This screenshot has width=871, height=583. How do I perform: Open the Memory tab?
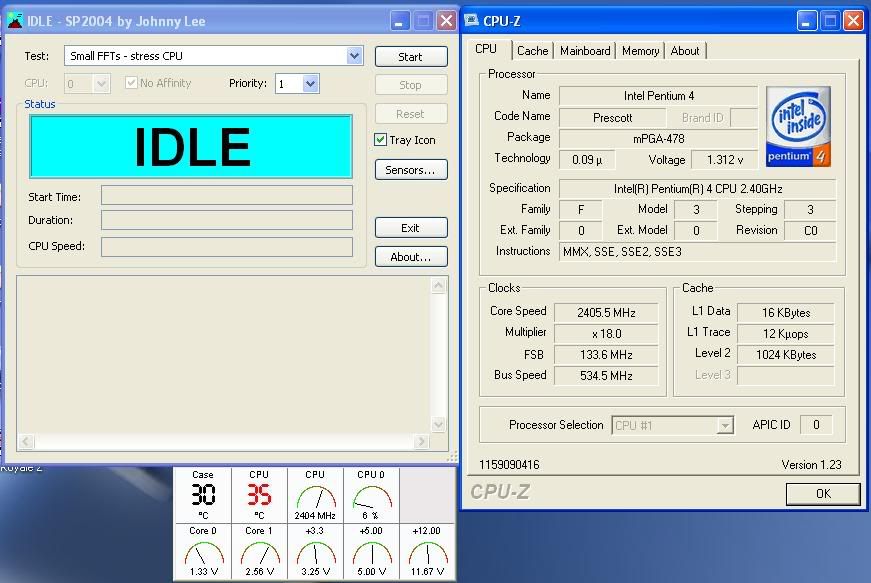(640, 51)
